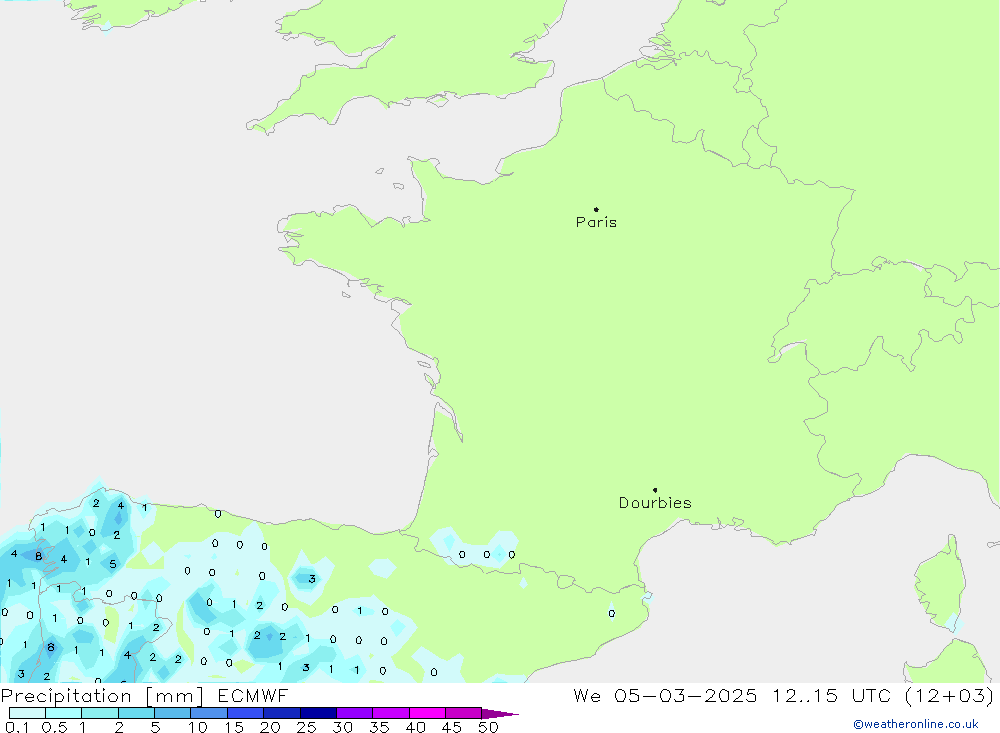The height and width of the screenshot is (733, 1000).
Task: Click the '12..15 UTC' time range text
Action: coord(831,695)
